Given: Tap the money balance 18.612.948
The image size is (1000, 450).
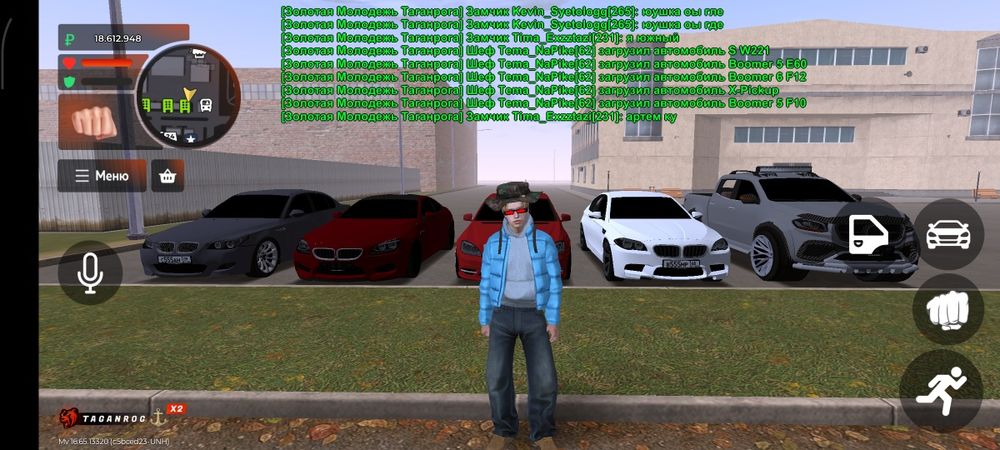Looking at the screenshot, I should pos(118,39).
